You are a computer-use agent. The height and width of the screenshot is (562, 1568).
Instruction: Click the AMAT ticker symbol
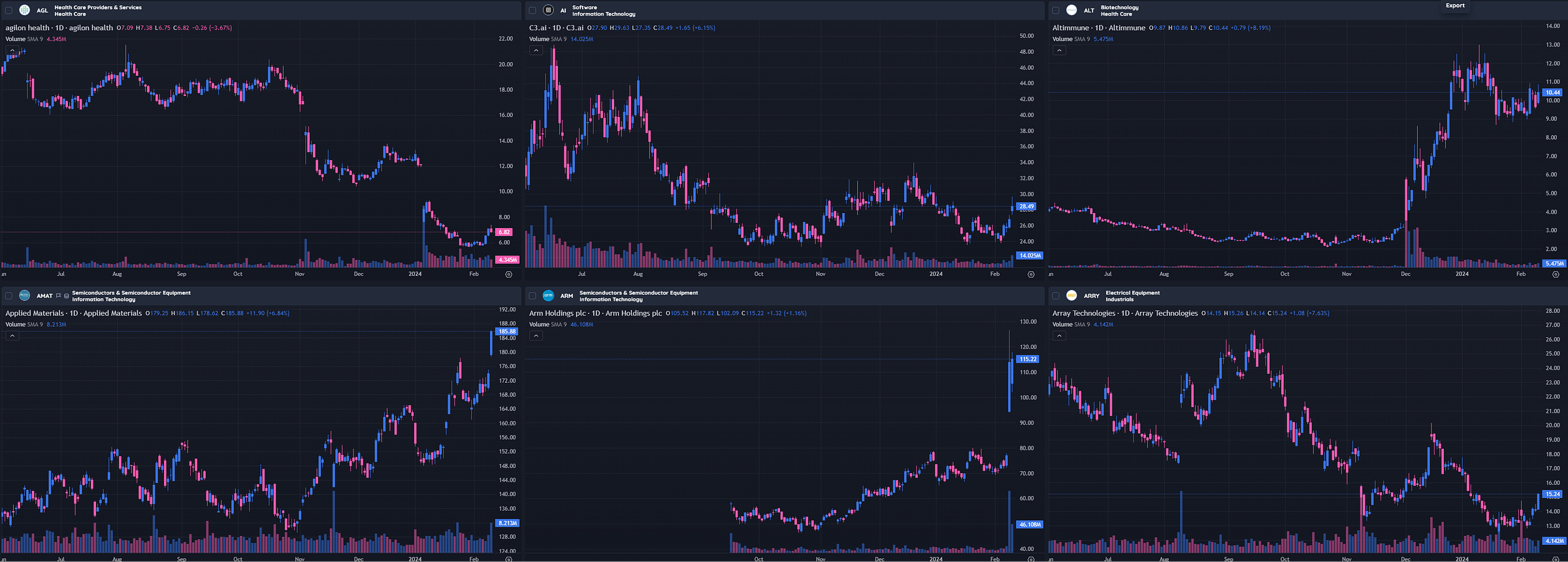pos(44,296)
